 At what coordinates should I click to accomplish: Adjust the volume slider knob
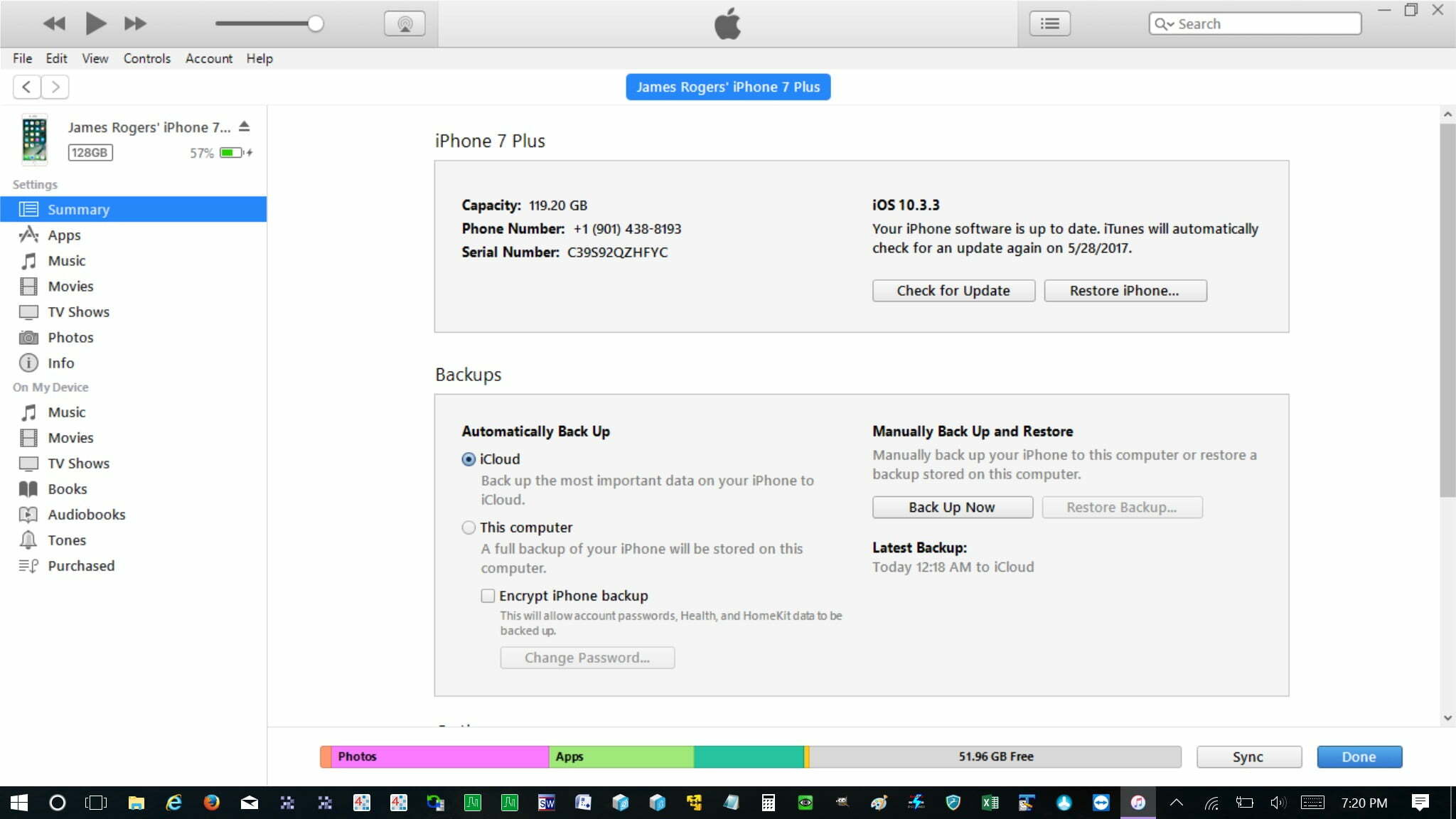tap(316, 23)
